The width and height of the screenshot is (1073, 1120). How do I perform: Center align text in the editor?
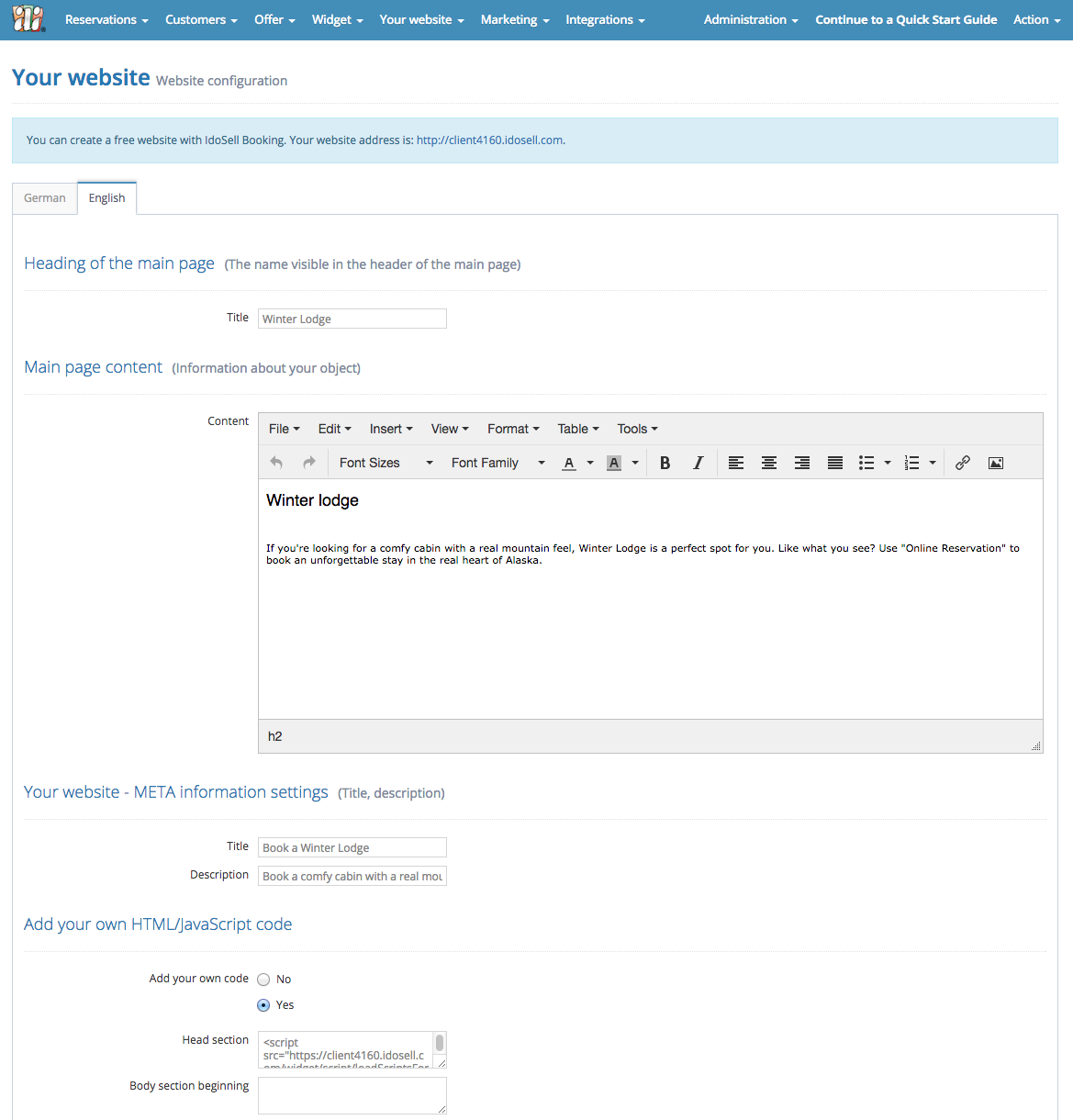tap(769, 463)
